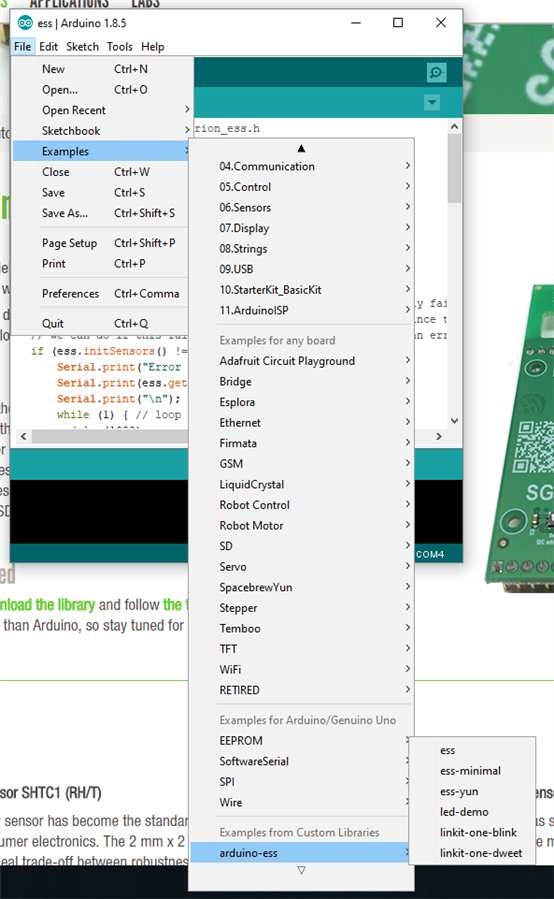Select the Examples menu entry
The image size is (554, 899).
[102, 151]
